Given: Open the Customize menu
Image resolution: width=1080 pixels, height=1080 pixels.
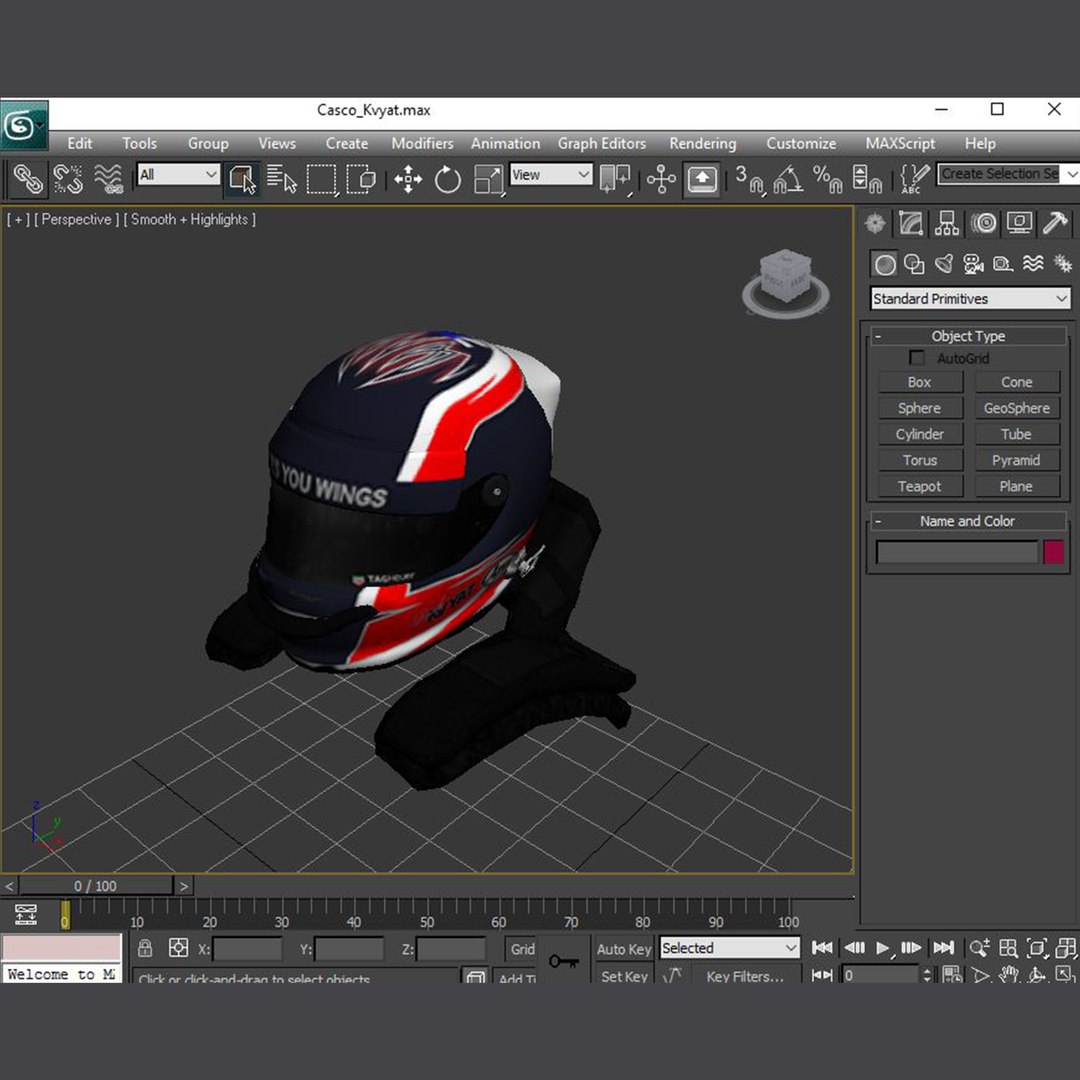Looking at the screenshot, I should (801, 143).
